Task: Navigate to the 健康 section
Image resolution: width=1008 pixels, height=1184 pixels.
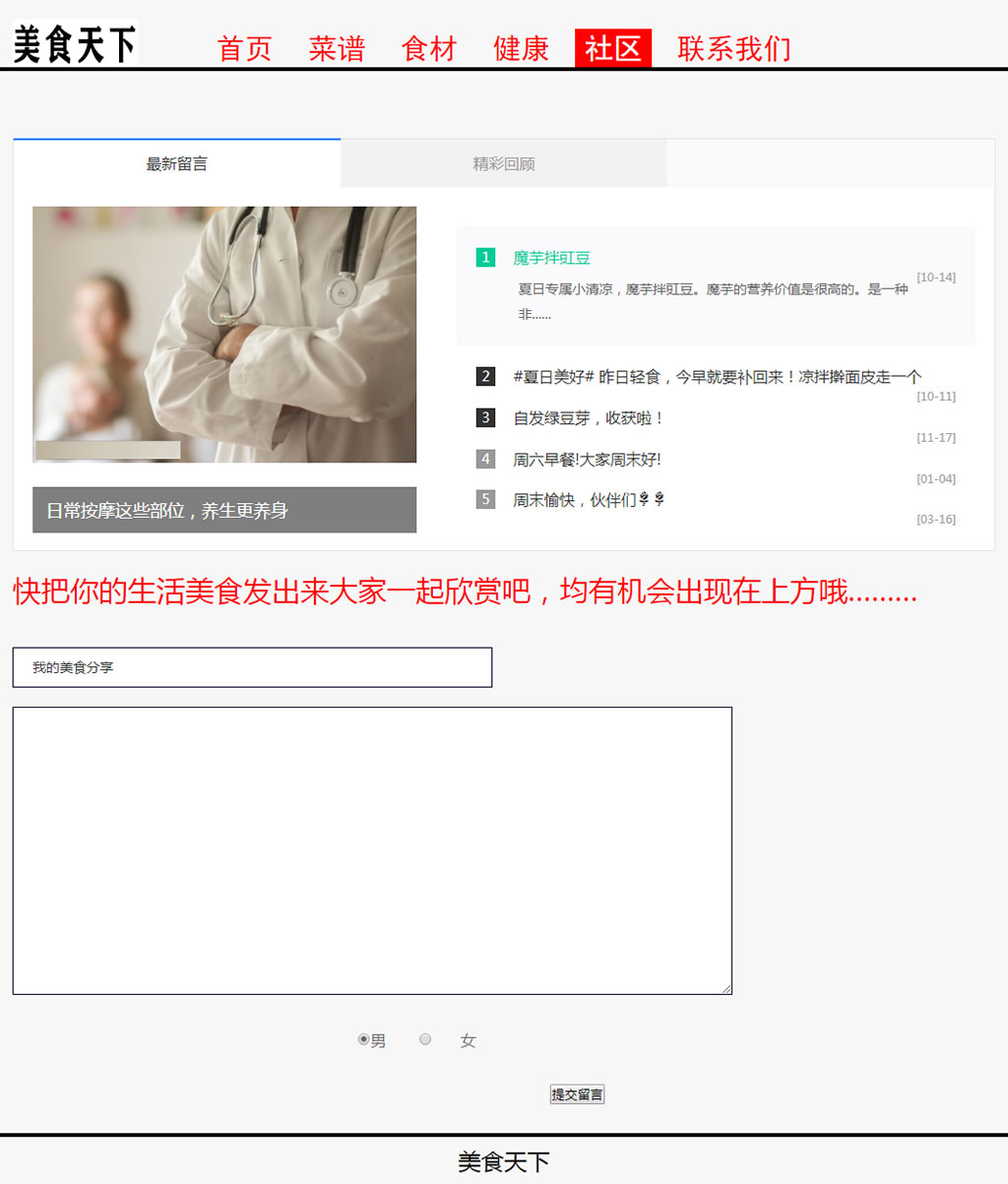Action: pyautogui.click(x=521, y=48)
